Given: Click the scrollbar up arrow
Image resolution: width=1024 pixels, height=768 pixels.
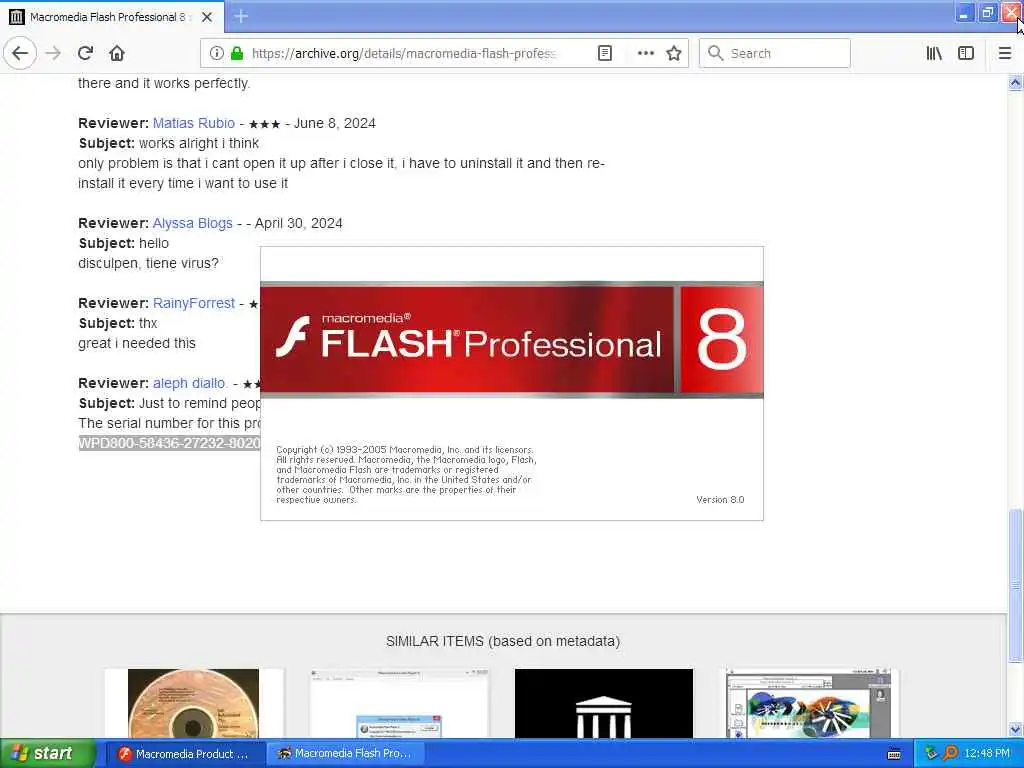Looking at the screenshot, I should (x=1015, y=82).
